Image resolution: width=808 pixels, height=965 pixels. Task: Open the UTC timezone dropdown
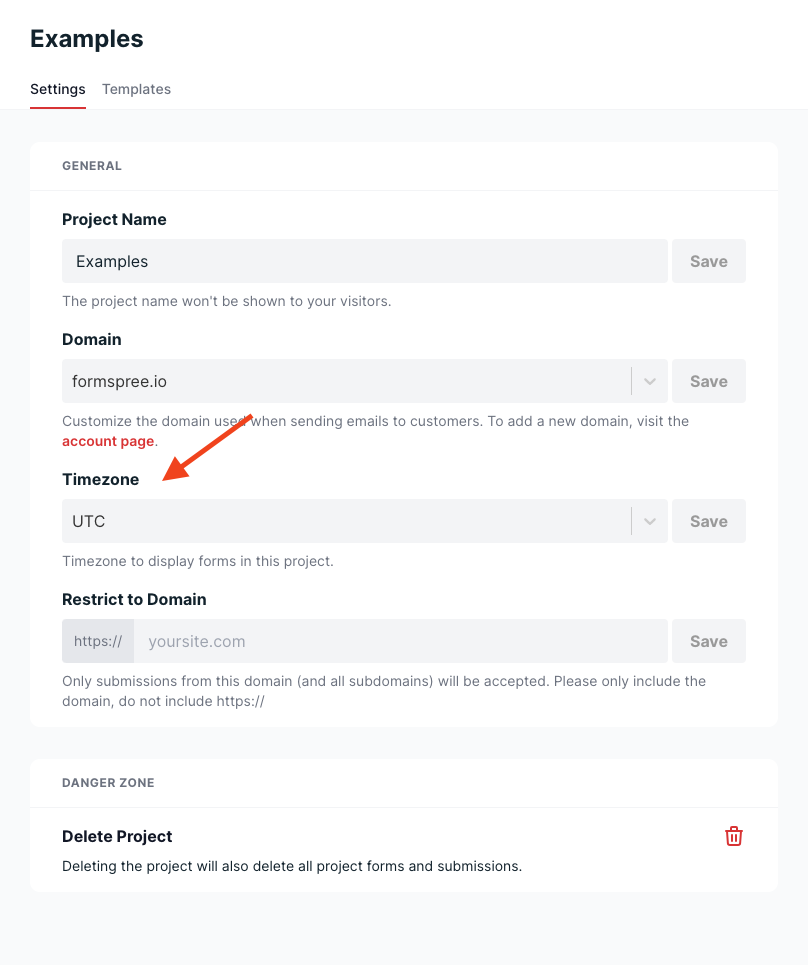point(345,521)
